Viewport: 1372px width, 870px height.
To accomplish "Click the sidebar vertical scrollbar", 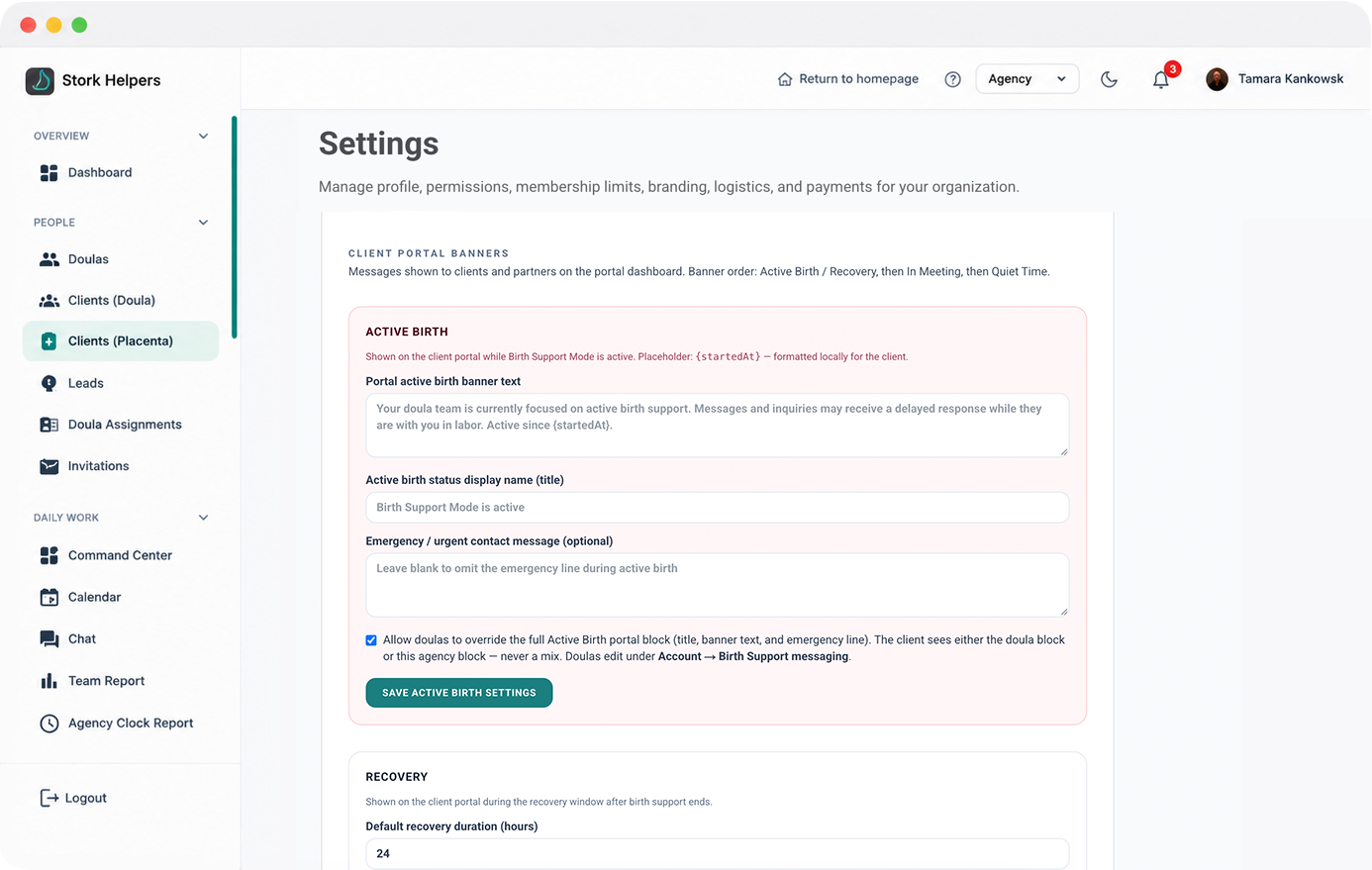I will coord(234,227).
